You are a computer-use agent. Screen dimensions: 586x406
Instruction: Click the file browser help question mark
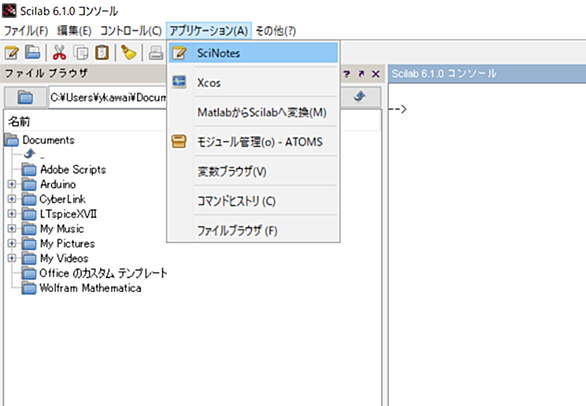(346, 74)
